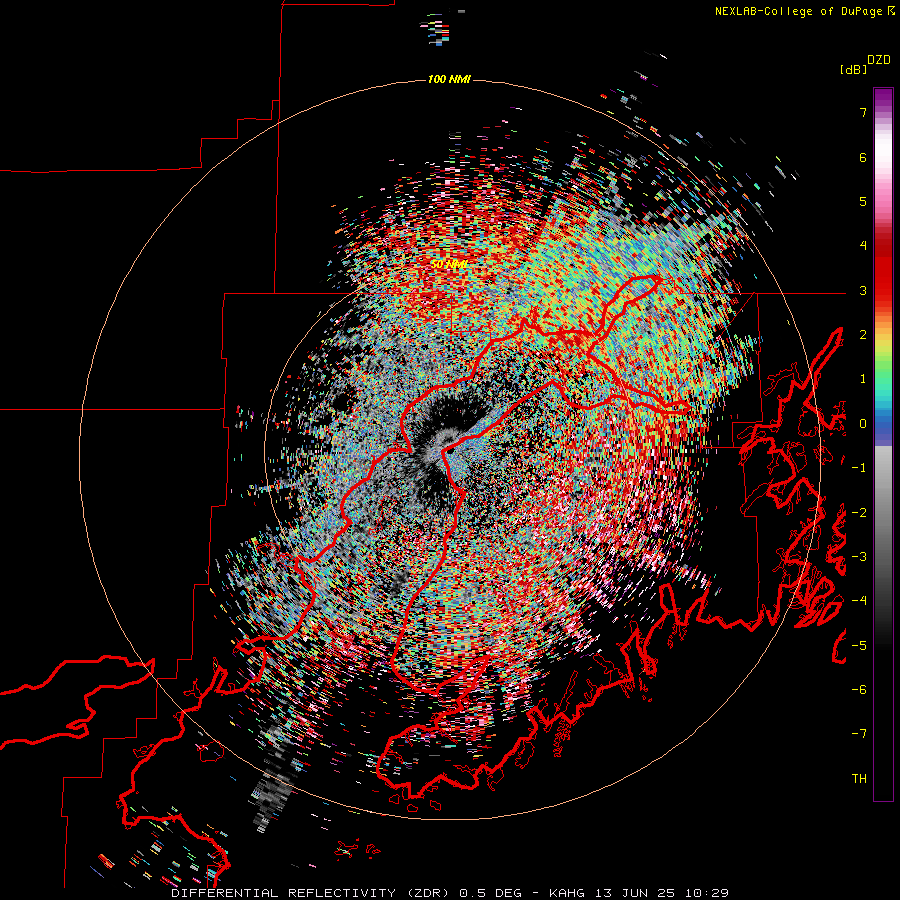The height and width of the screenshot is (900, 900).
Task: Click the radar site center point
Action: (451, 451)
